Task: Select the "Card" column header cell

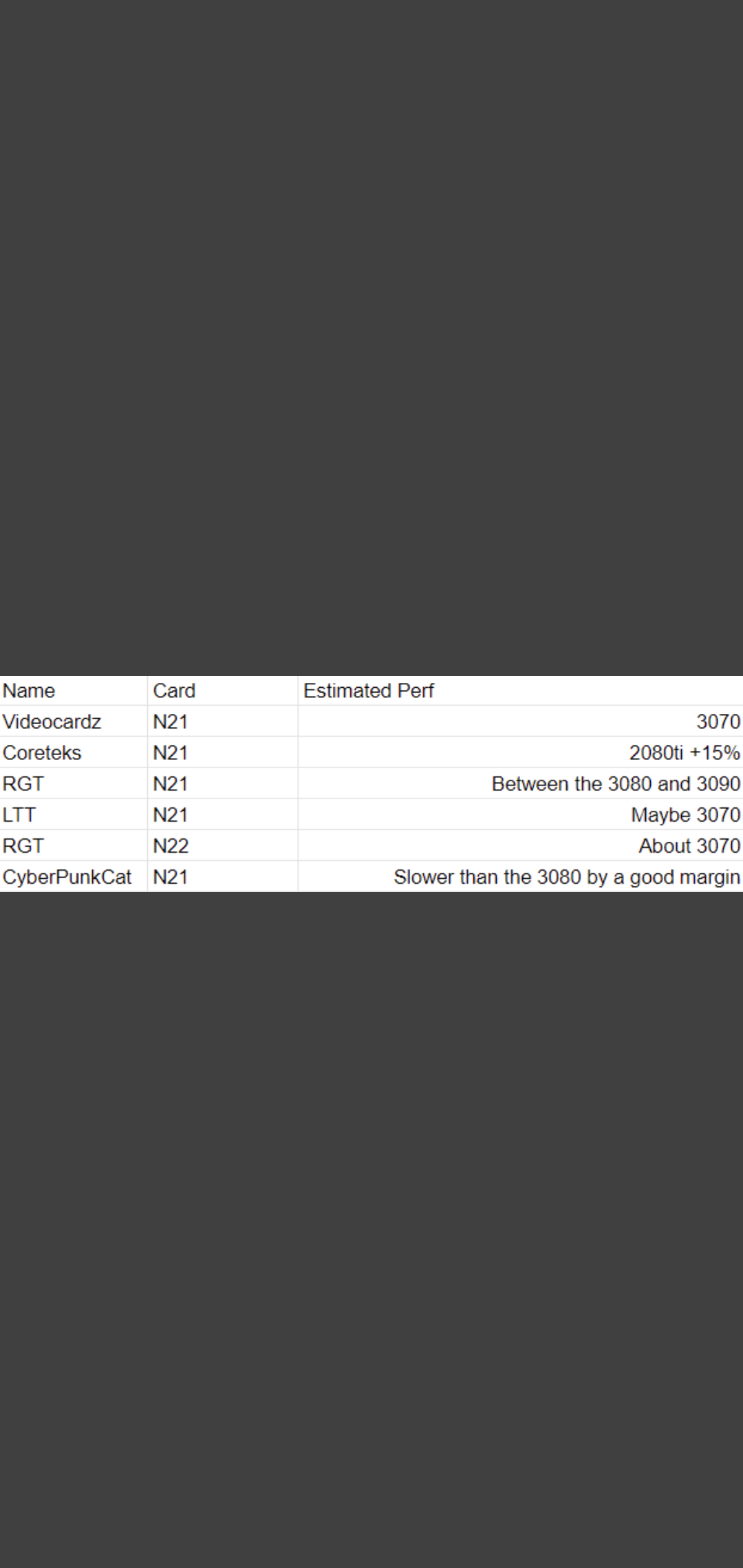Action: [174, 690]
